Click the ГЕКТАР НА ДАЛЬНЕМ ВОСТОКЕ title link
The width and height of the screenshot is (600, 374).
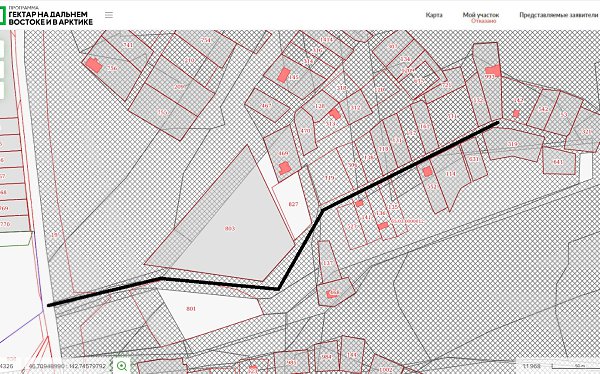[51, 18]
